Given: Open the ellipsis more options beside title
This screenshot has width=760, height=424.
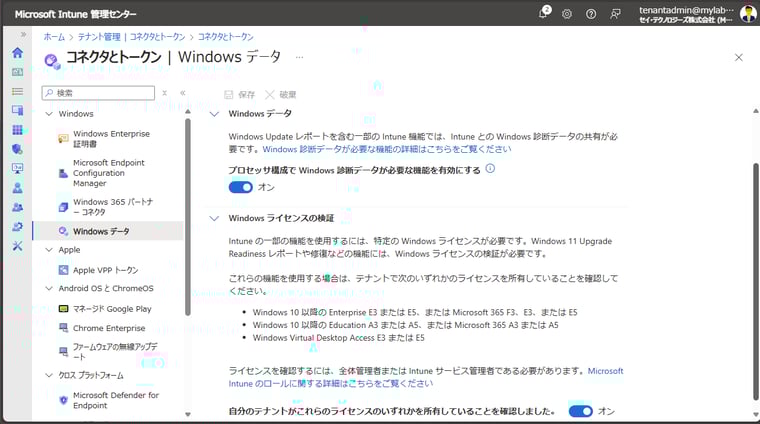Looking at the screenshot, I should pyautogui.click(x=300, y=57).
